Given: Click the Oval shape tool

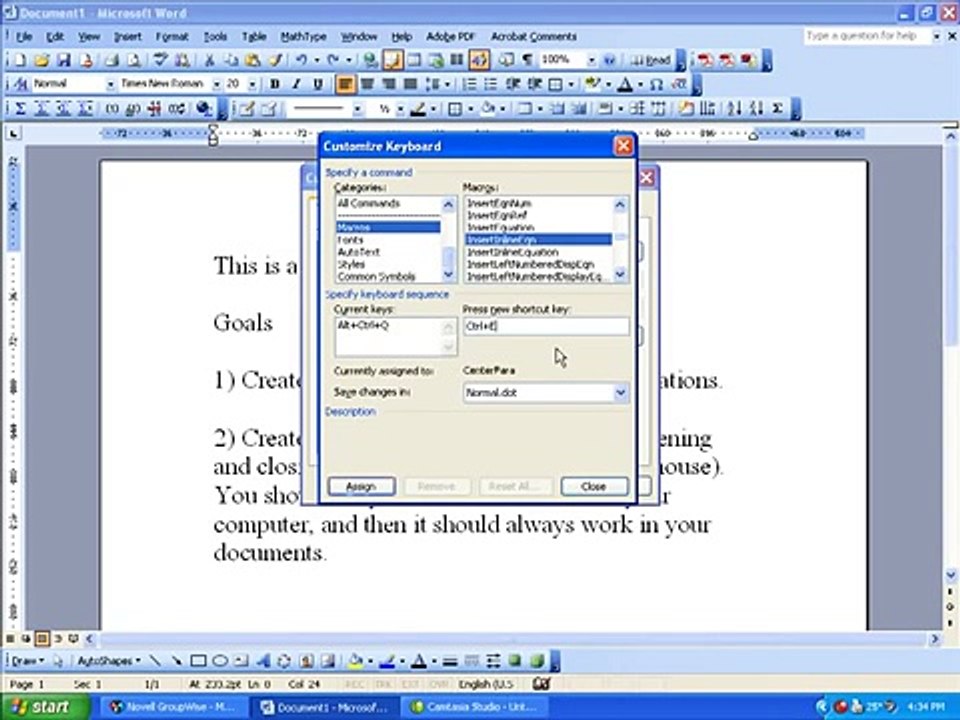Looking at the screenshot, I should click(x=220, y=661).
